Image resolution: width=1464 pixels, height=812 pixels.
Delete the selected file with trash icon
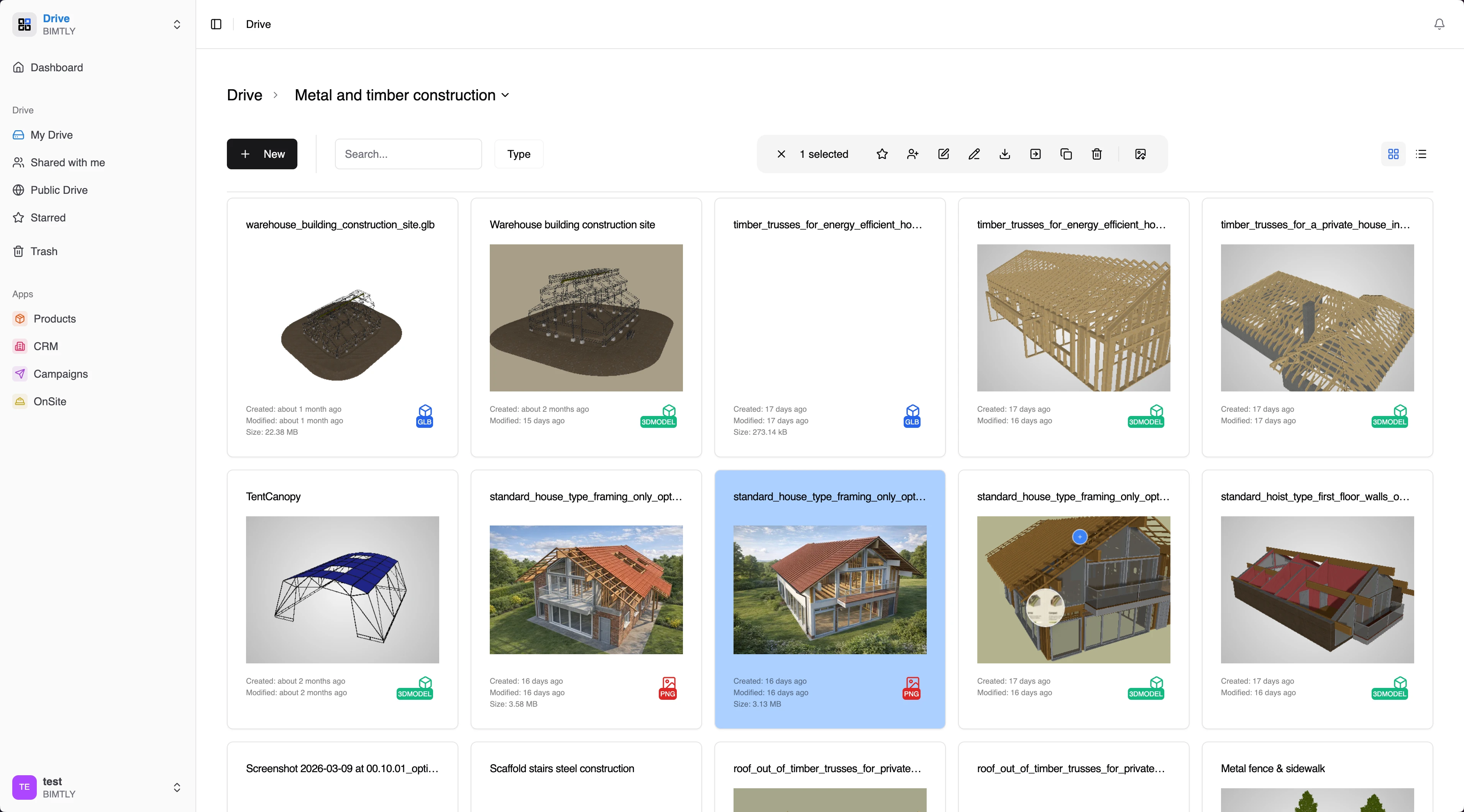pos(1097,154)
